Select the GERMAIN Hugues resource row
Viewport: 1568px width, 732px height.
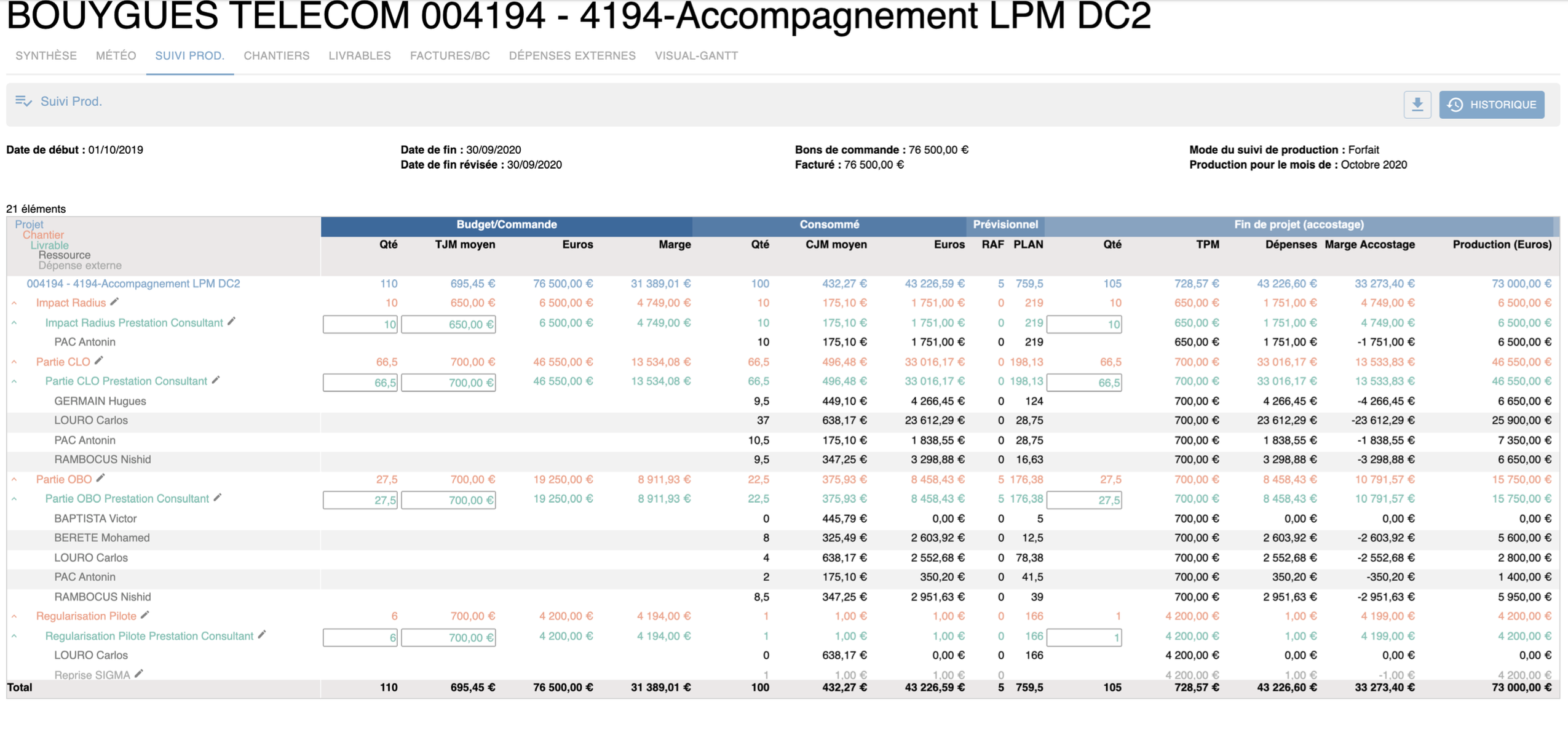coord(783,401)
